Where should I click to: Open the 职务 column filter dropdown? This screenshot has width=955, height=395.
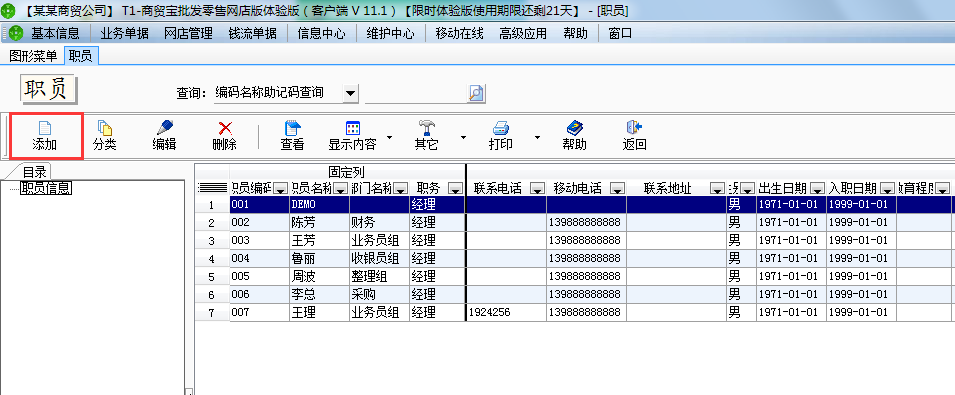[x=455, y=189]
